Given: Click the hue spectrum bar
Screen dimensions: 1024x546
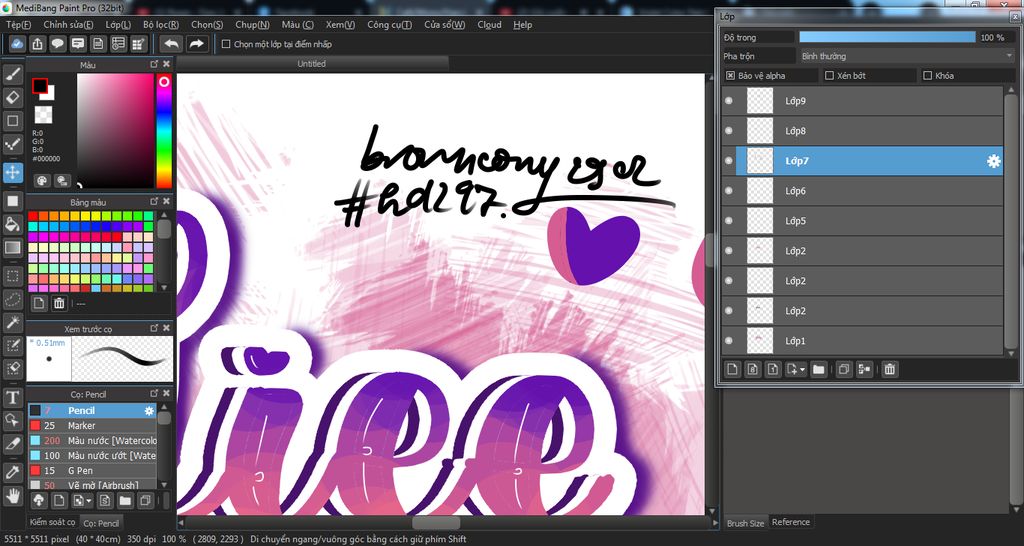Looking at the screenshot, I should point(164,131).
